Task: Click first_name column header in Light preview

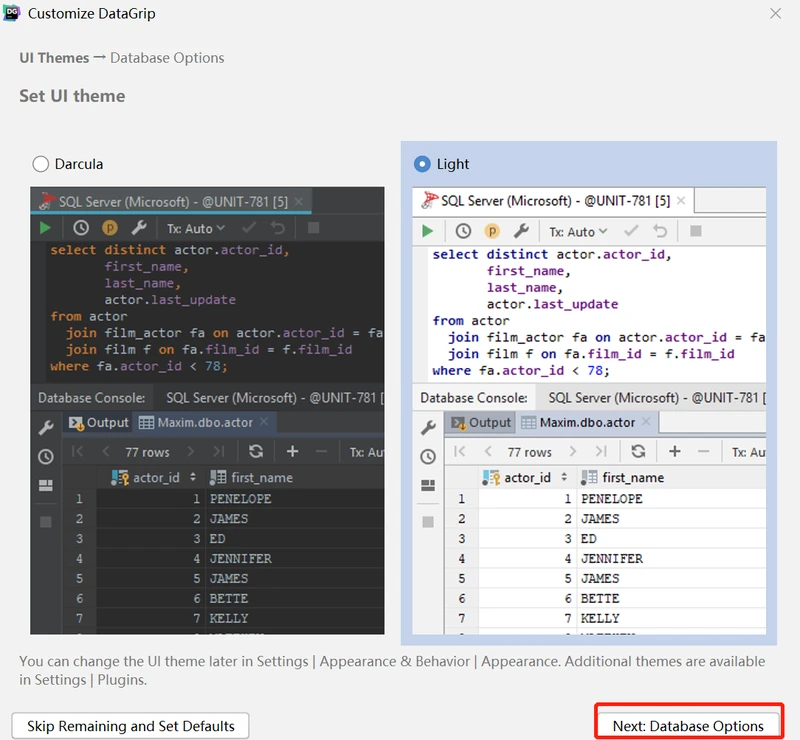Action: click(x=622, y=477)
